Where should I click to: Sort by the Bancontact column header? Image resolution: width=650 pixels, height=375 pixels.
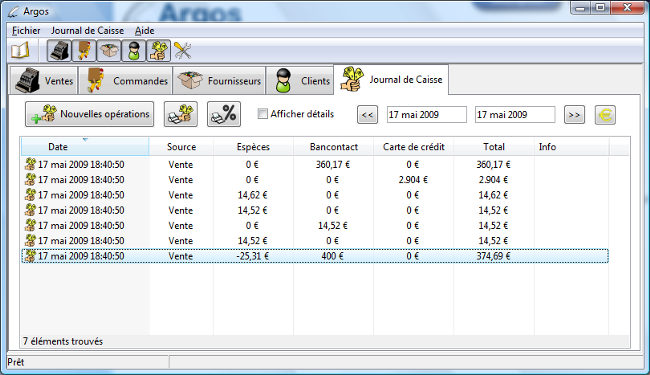click(334, 147)
